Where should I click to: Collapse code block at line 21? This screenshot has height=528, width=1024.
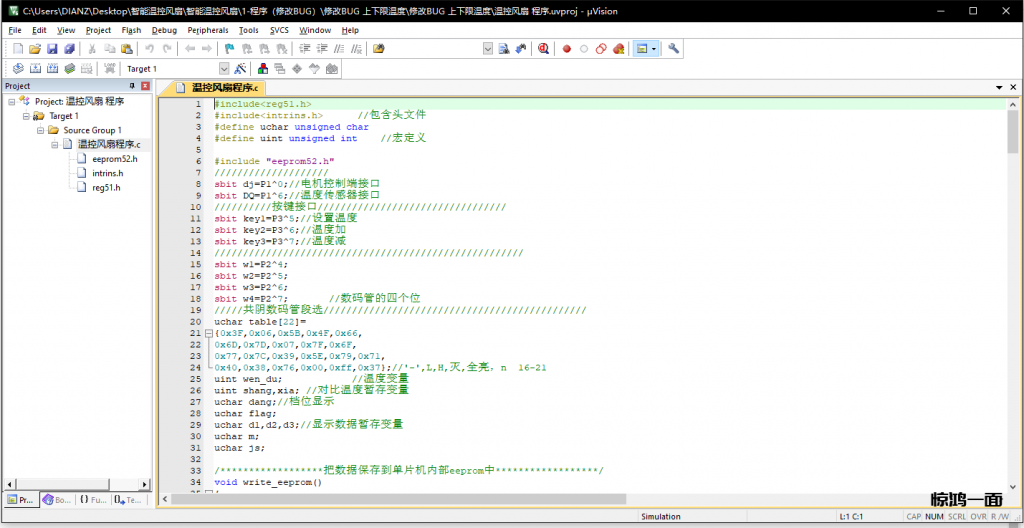pos(208,333)
